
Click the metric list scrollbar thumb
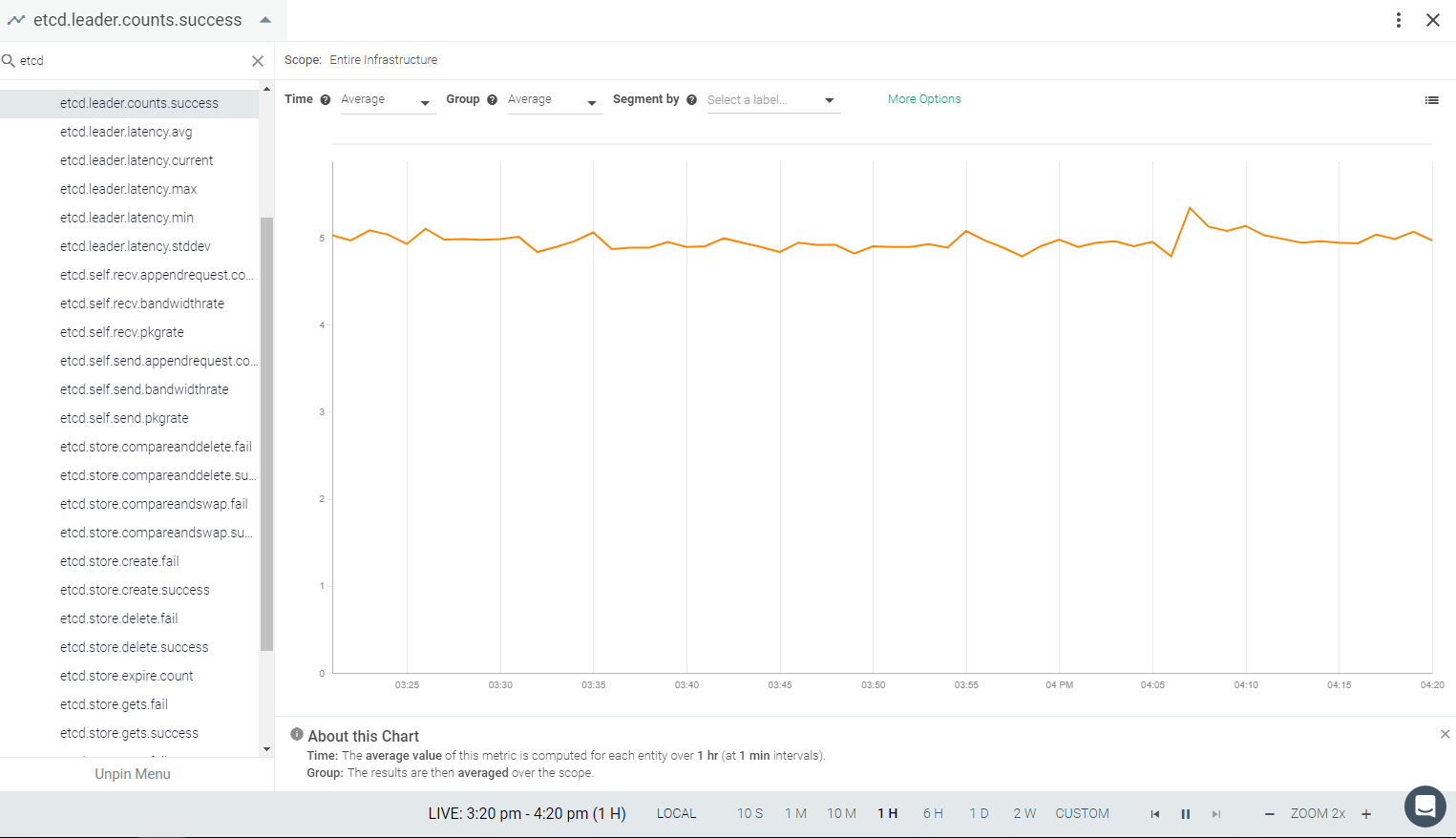266,434
